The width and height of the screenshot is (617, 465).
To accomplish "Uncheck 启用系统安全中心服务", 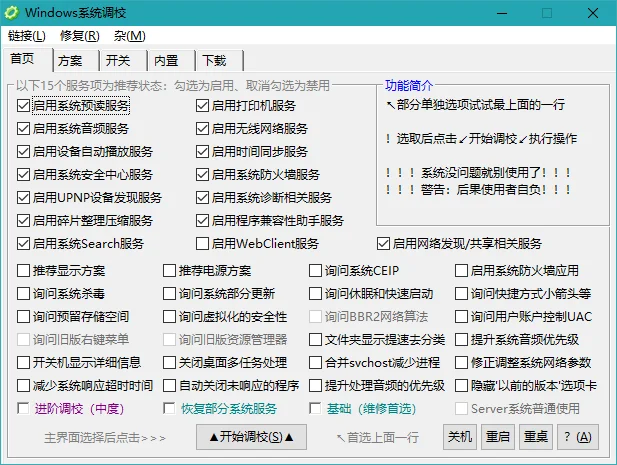I will tap(24, 175).
